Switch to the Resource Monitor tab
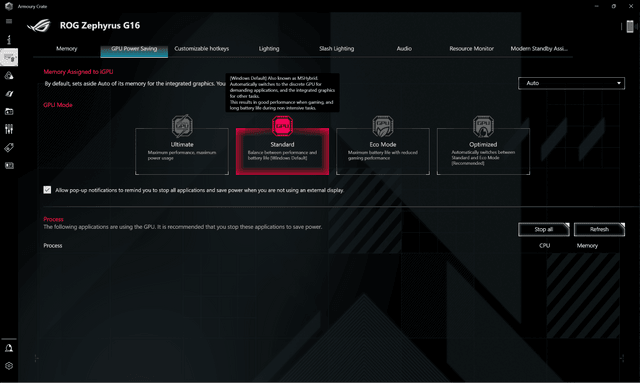Screen dimensions: 640x383 point(471,49)
